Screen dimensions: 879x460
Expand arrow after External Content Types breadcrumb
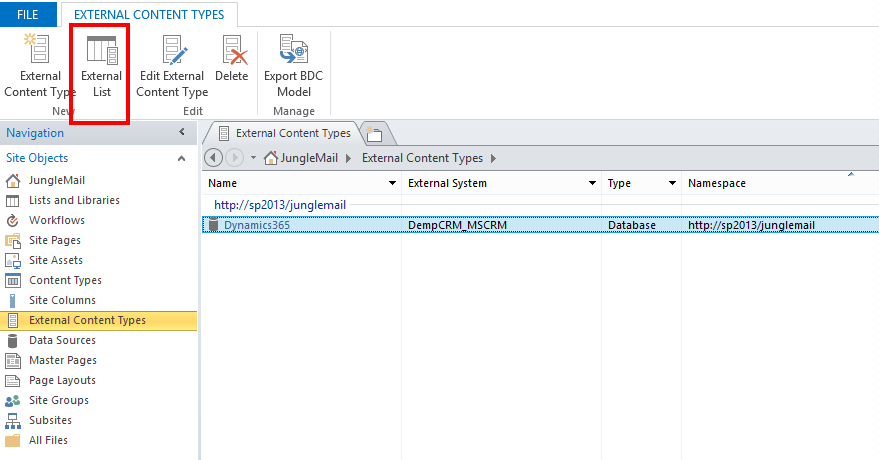pyautogui.click(x=493, y=159)
